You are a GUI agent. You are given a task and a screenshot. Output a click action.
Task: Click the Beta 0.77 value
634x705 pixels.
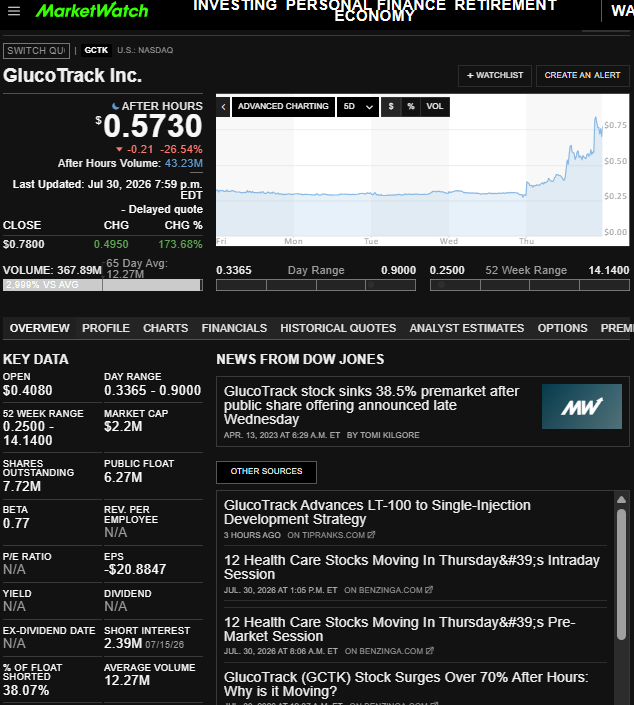tap(16, 523)
